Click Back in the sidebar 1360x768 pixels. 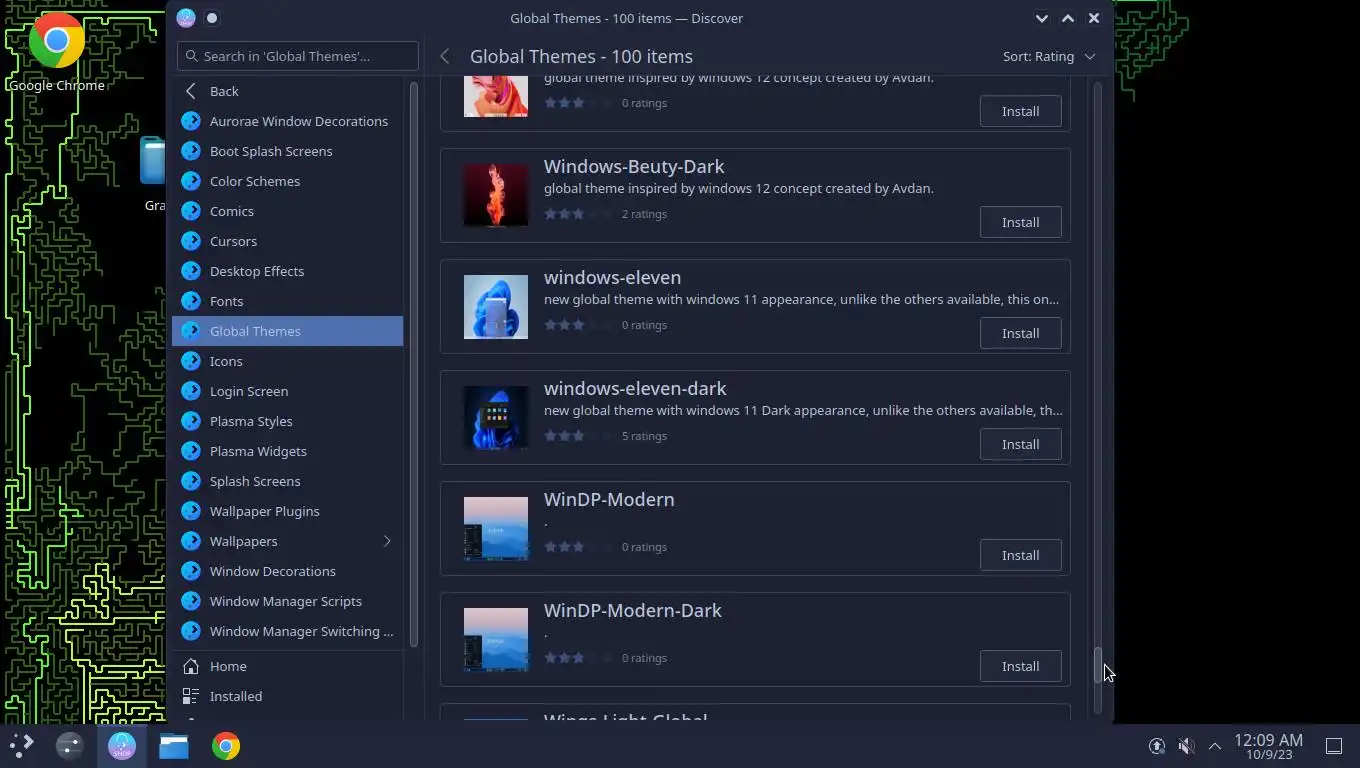point(288,91)
